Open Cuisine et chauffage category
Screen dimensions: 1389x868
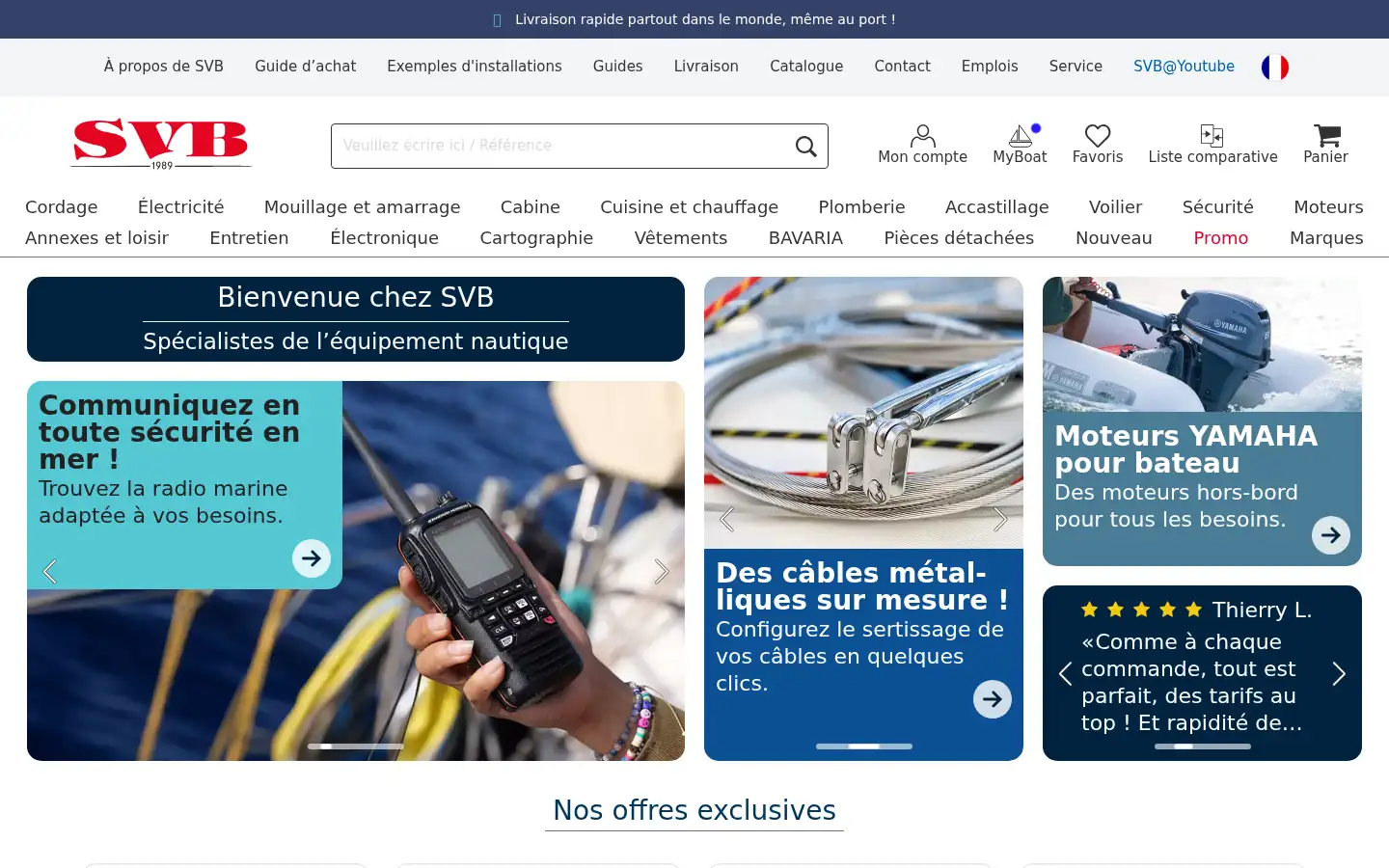pyautogui.click(x=689, y=207)
